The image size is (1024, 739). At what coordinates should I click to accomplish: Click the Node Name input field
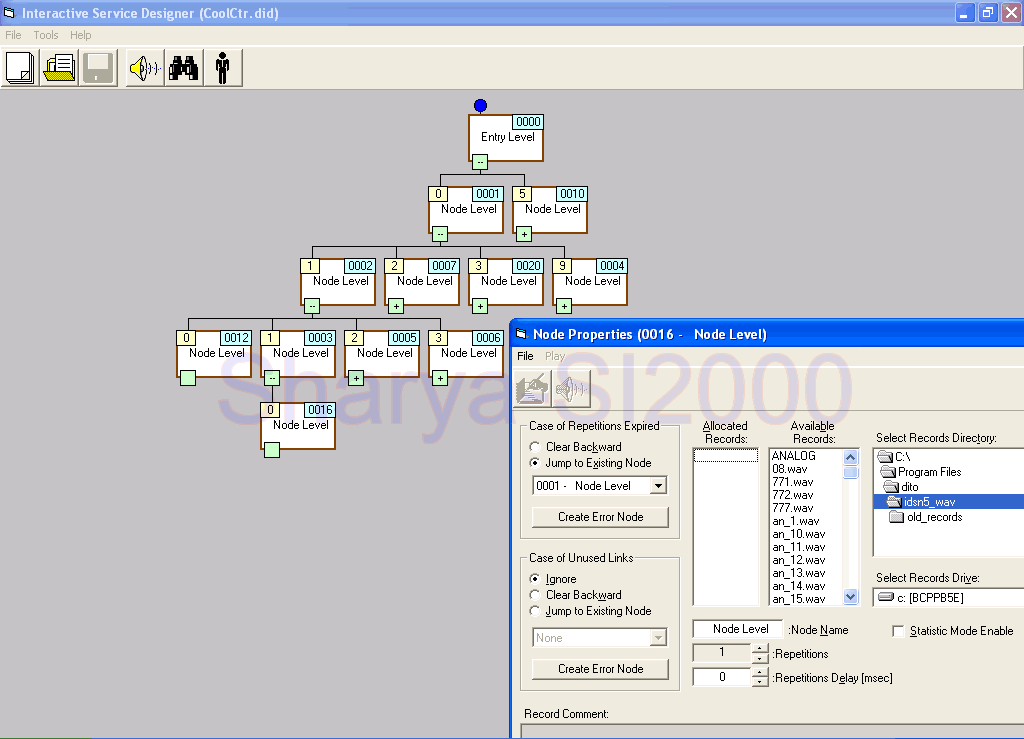[738, 629]
